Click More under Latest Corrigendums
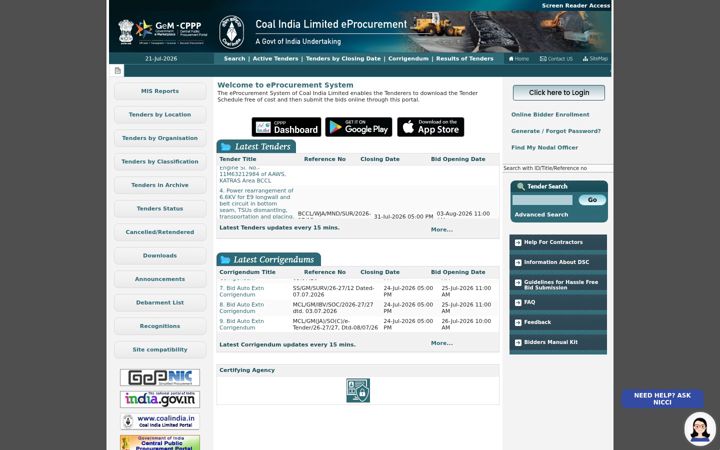The image size is (720, 450). pyautogui.click(x=442, y=343)
